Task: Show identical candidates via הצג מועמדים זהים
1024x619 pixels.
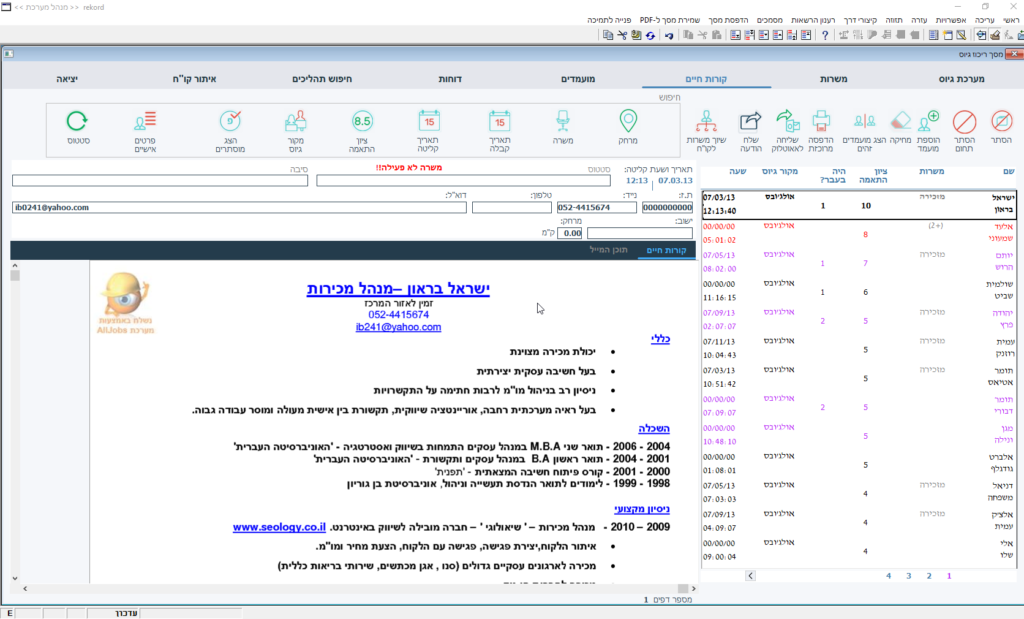Action: [x=864, y=121]
